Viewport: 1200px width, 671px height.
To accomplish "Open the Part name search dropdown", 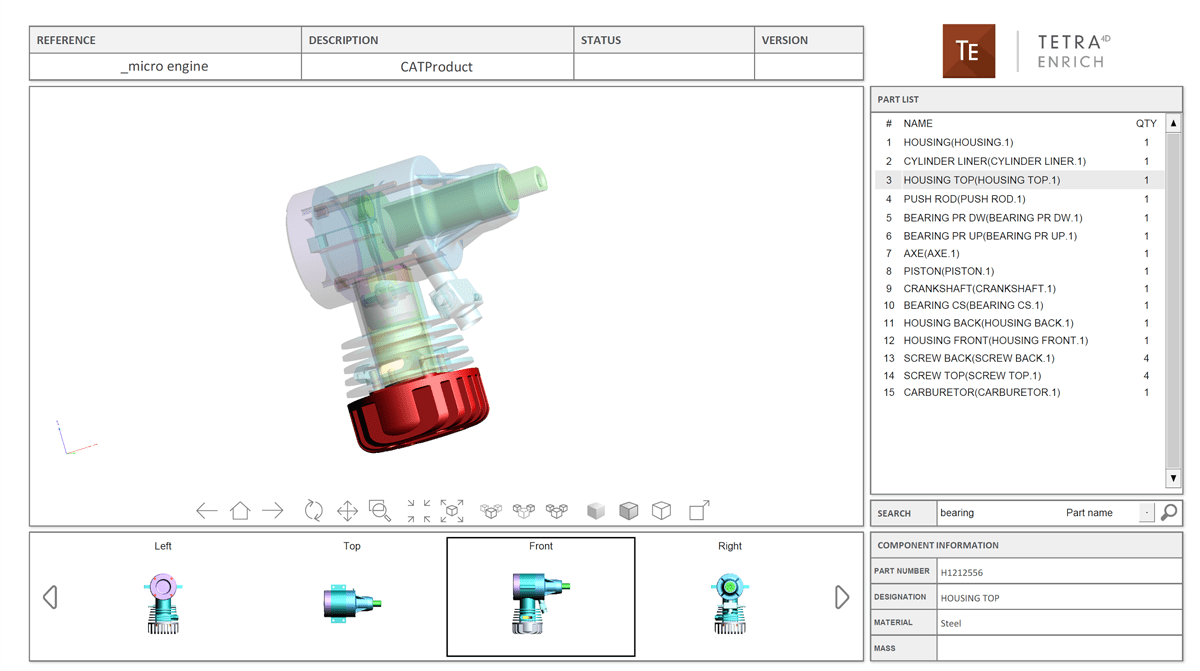I will (1146, 513).
